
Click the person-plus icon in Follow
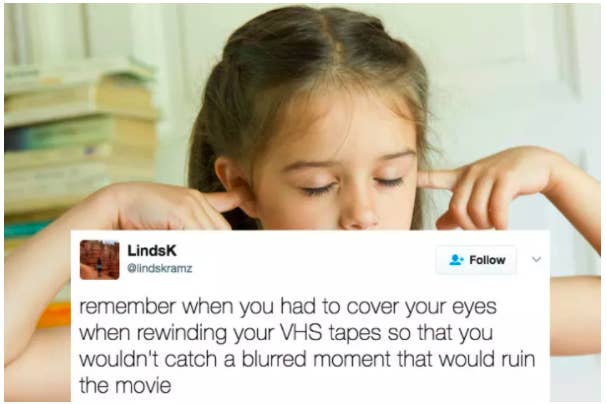coord(456,260)
